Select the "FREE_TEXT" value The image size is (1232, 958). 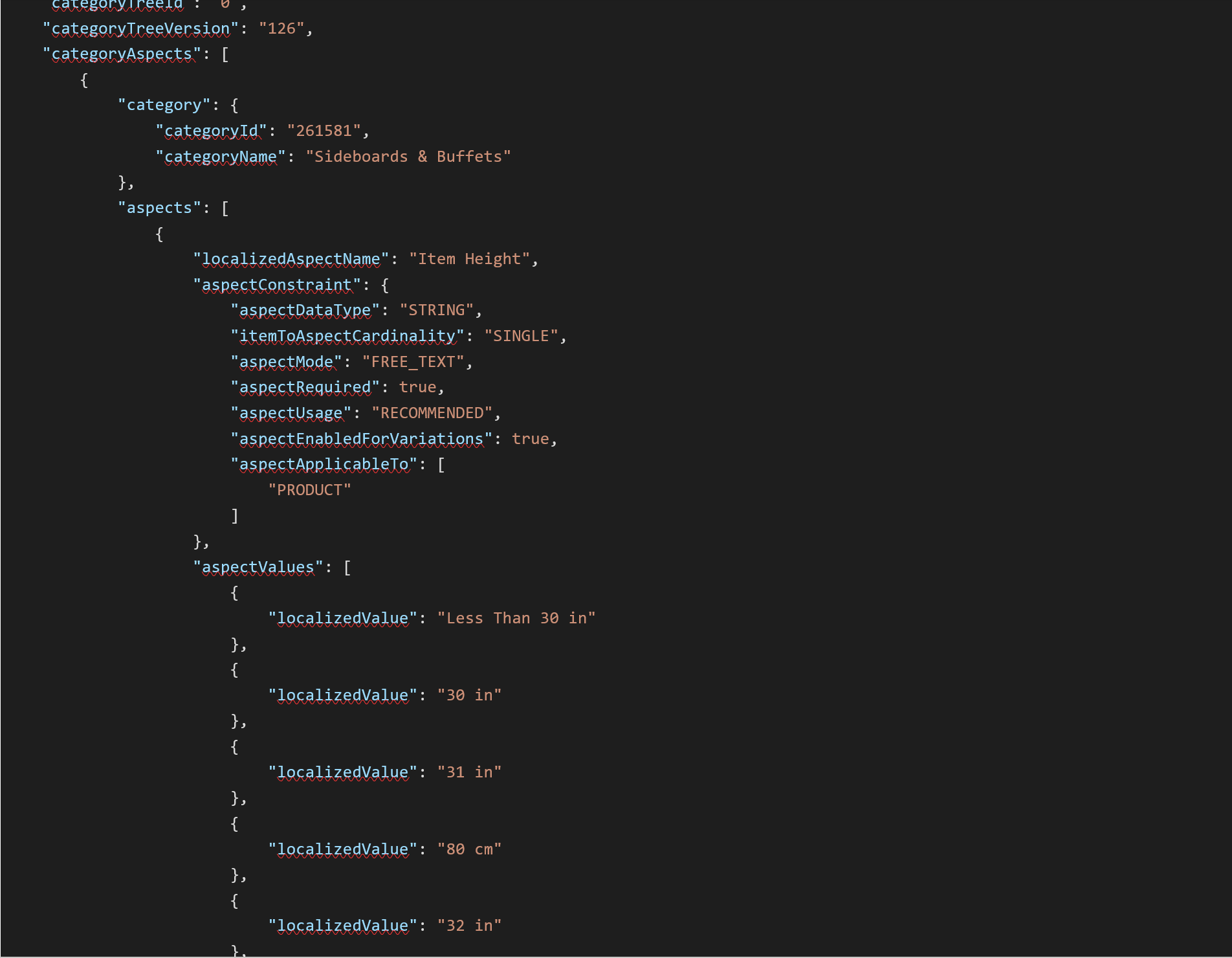(x=413, y=362)
